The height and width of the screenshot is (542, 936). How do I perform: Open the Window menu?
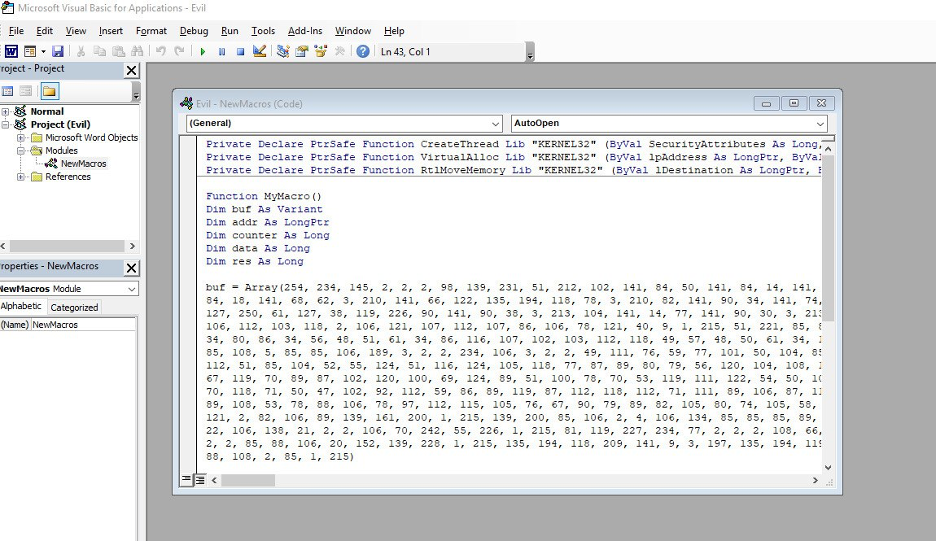tap(353, 31)
